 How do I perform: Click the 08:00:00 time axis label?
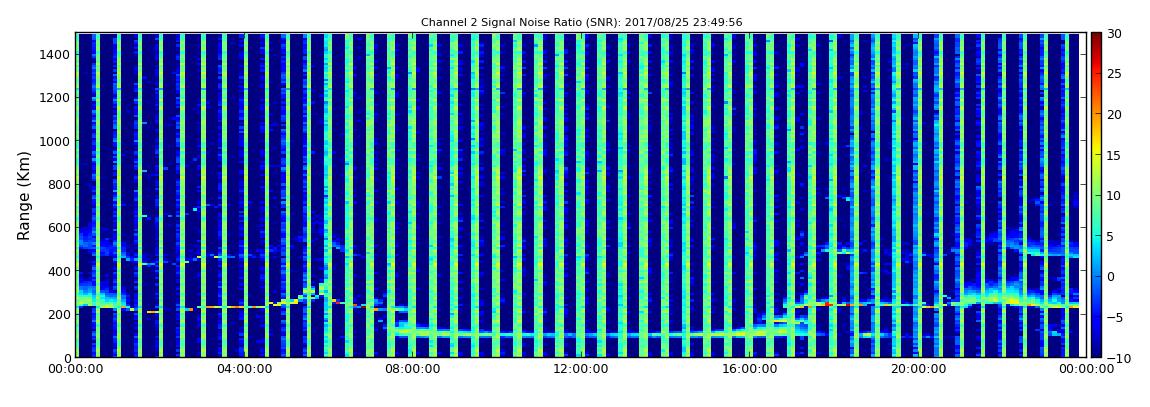(x=412, y=370)
